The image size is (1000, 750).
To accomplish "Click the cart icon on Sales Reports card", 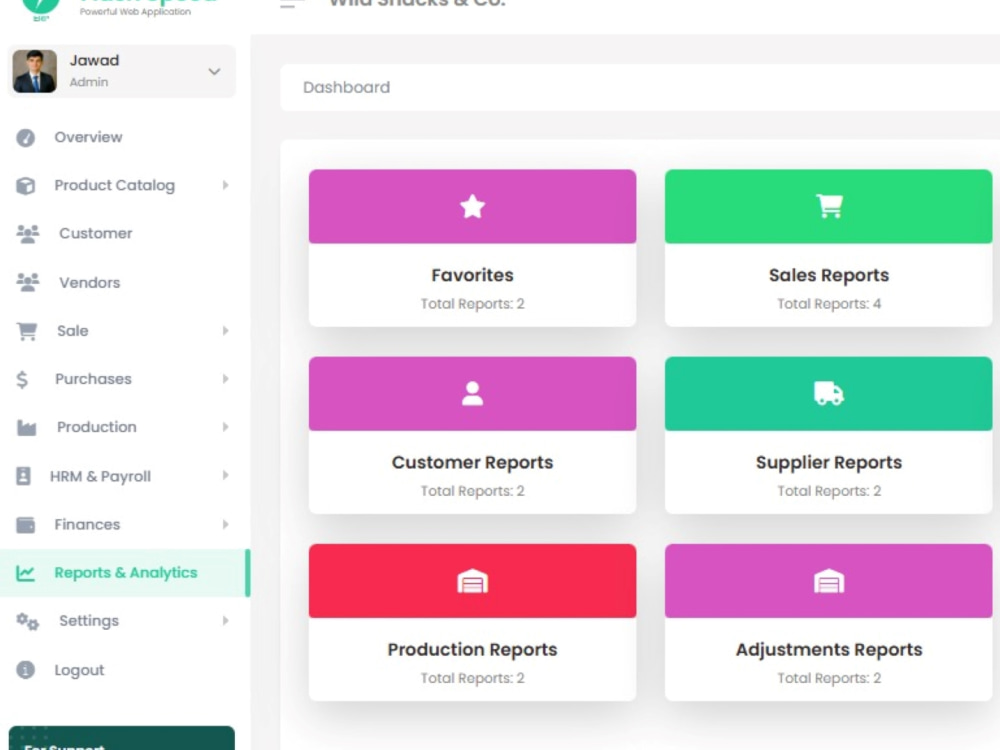I will coord(829,206).
